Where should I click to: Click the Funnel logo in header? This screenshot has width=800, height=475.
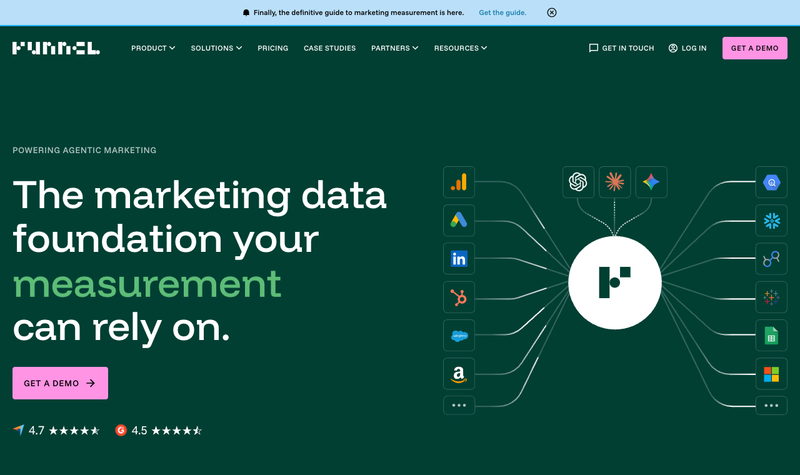coord(56,48)
